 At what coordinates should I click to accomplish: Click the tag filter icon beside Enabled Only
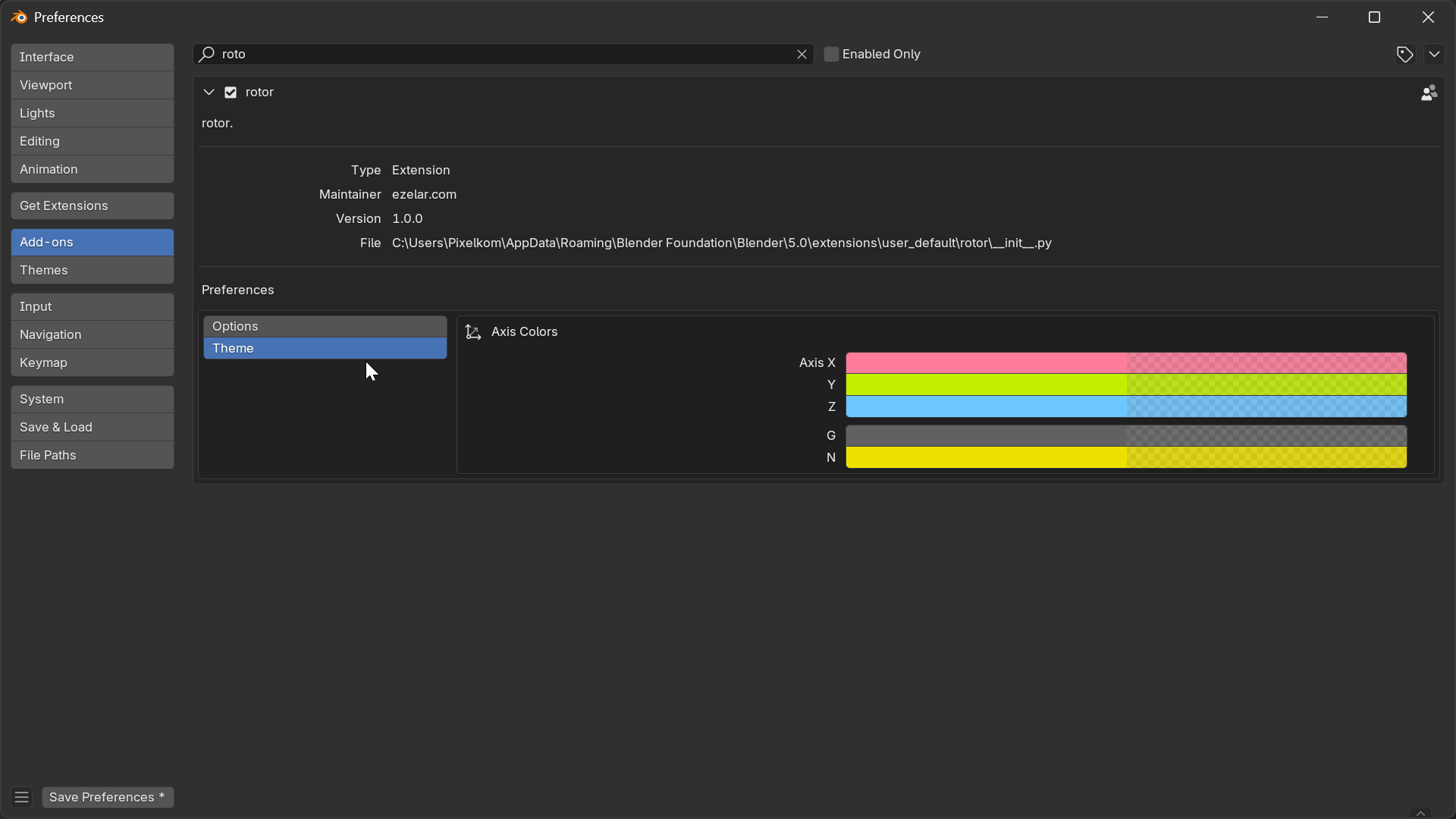pos(1404,54)
